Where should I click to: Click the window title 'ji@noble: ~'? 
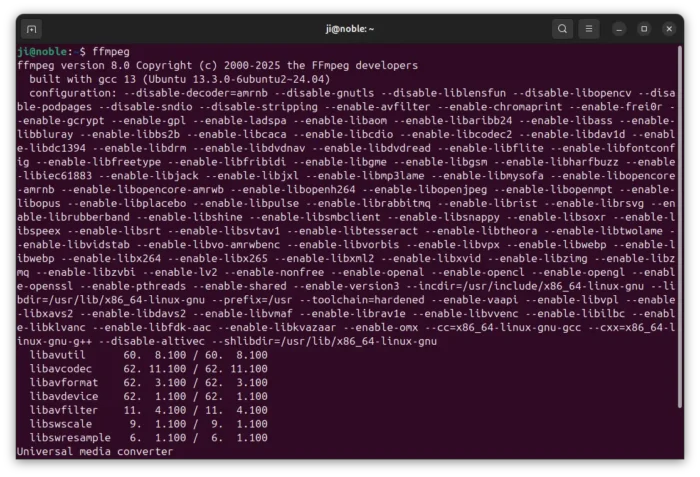tap(350, 29)
